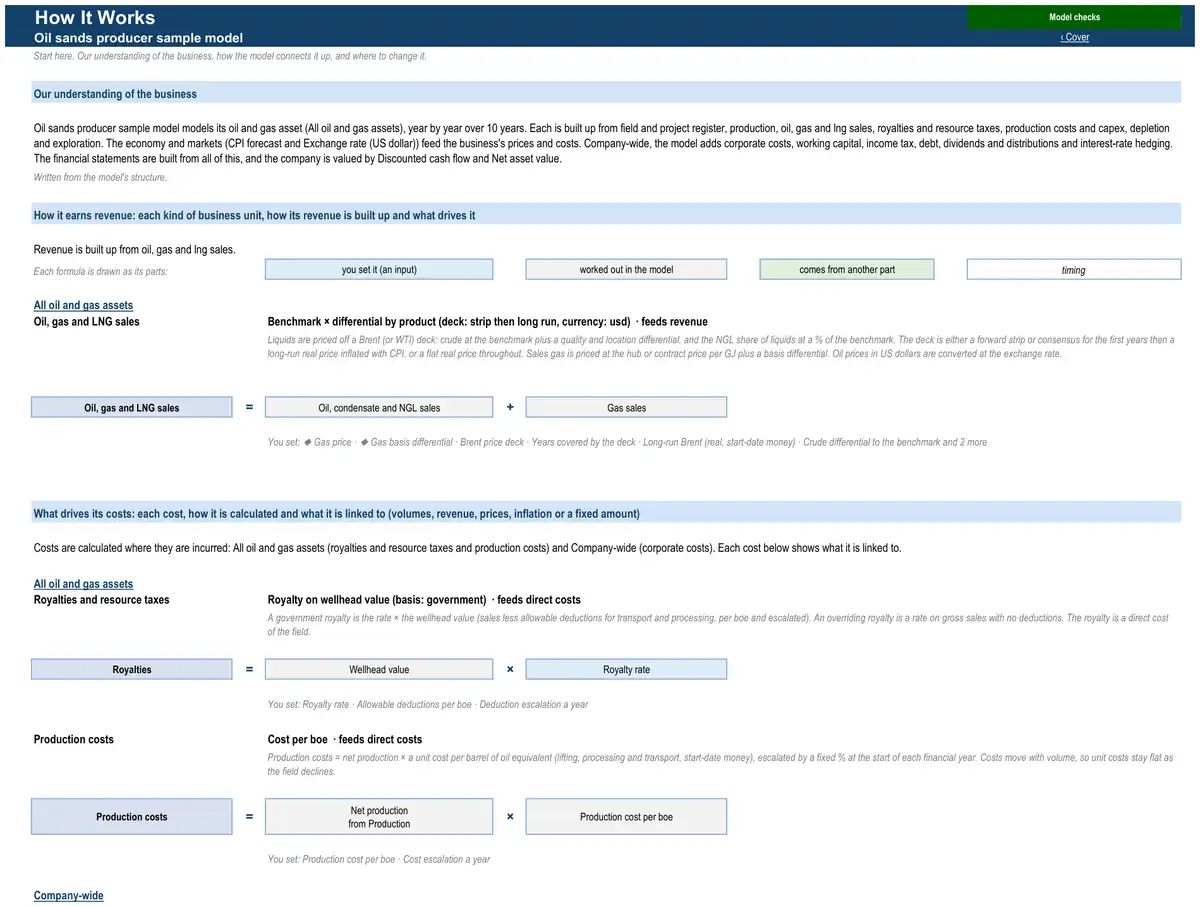Select the "timing" legend box
This screenshot has width=1200, height=907.
(x=1074, y=270)
